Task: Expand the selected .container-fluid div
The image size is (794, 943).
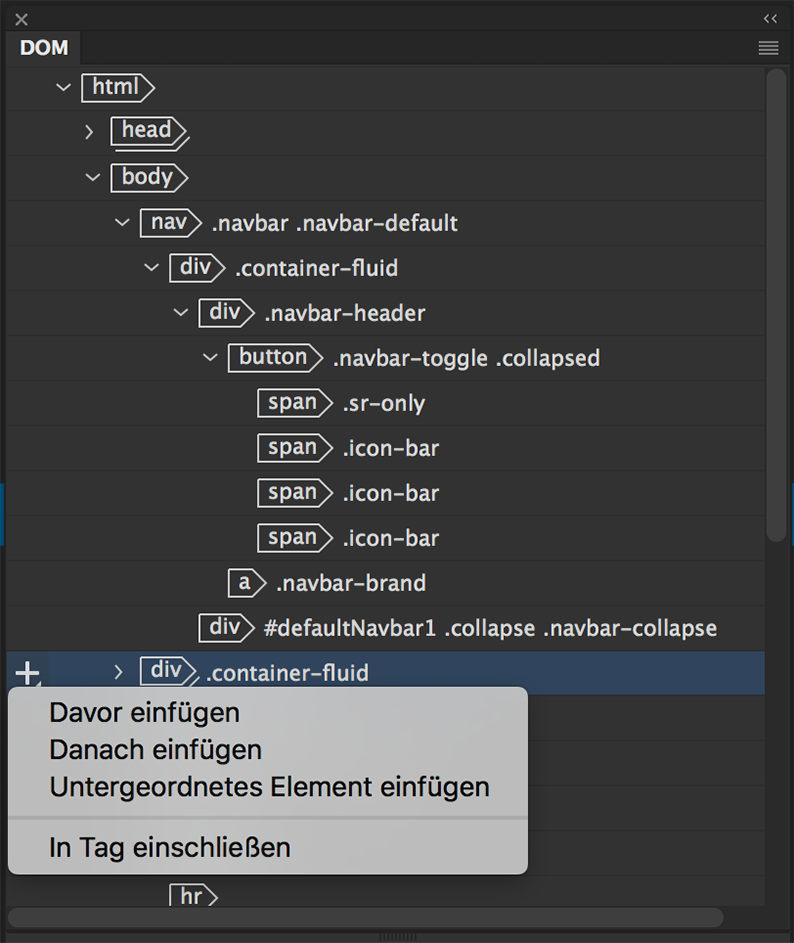Action: click(119, 672)
